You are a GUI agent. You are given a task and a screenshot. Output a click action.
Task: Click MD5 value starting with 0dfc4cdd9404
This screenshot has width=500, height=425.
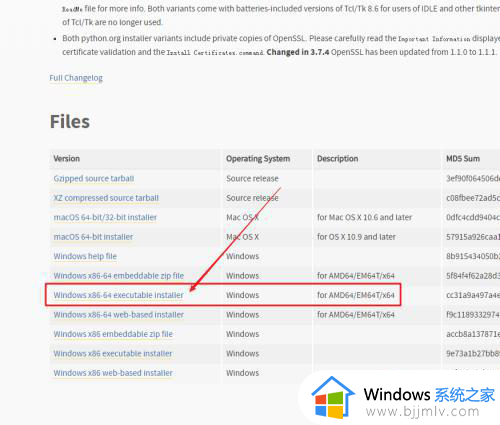(473, 217)
